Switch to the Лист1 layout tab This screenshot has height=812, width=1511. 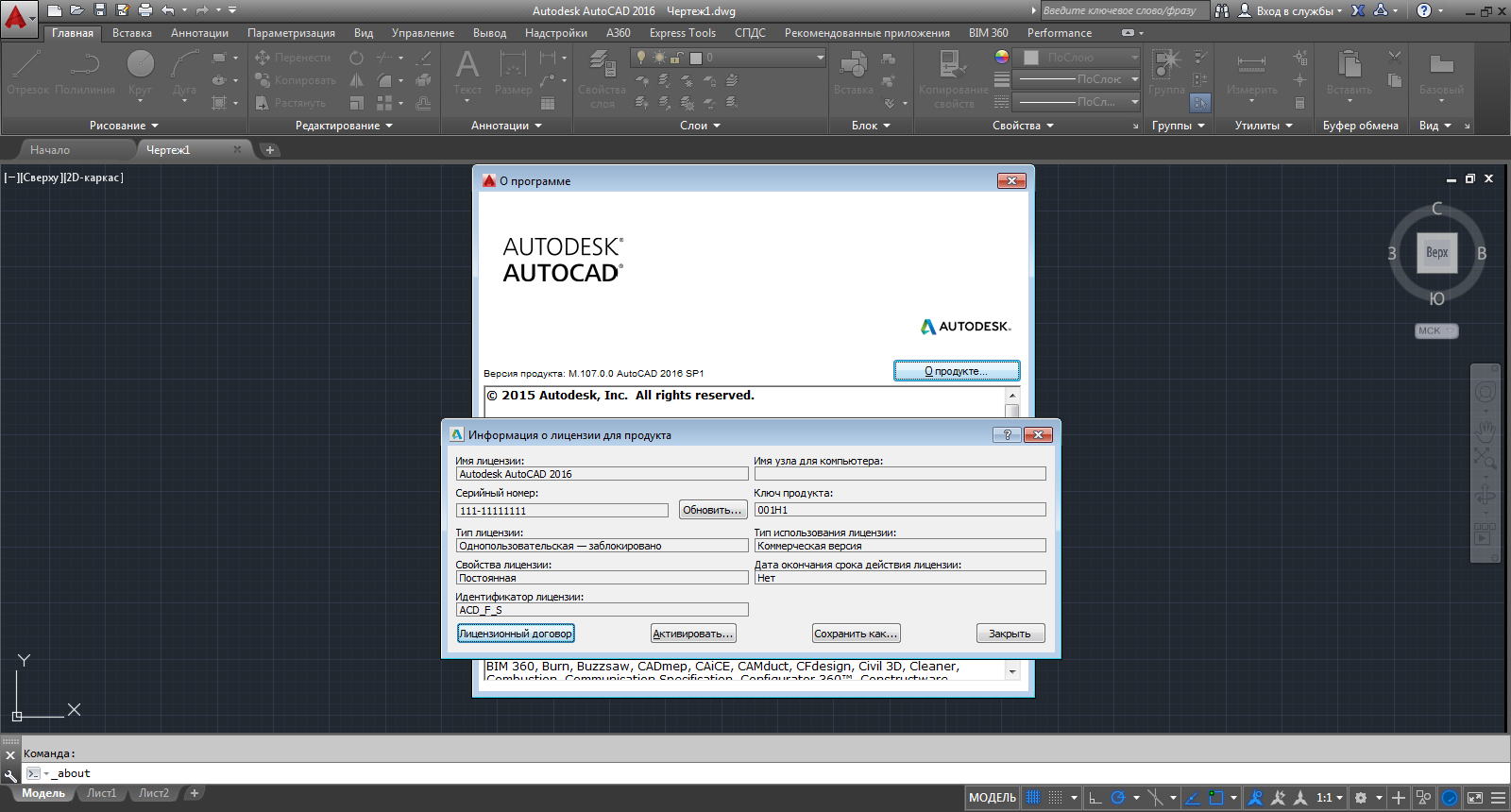click(101, 793)
